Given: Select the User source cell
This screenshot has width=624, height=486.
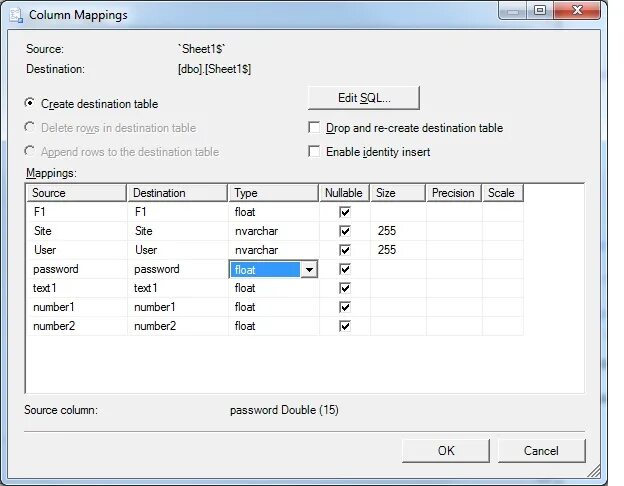Looking at the screenshot, I should point(77,250).
